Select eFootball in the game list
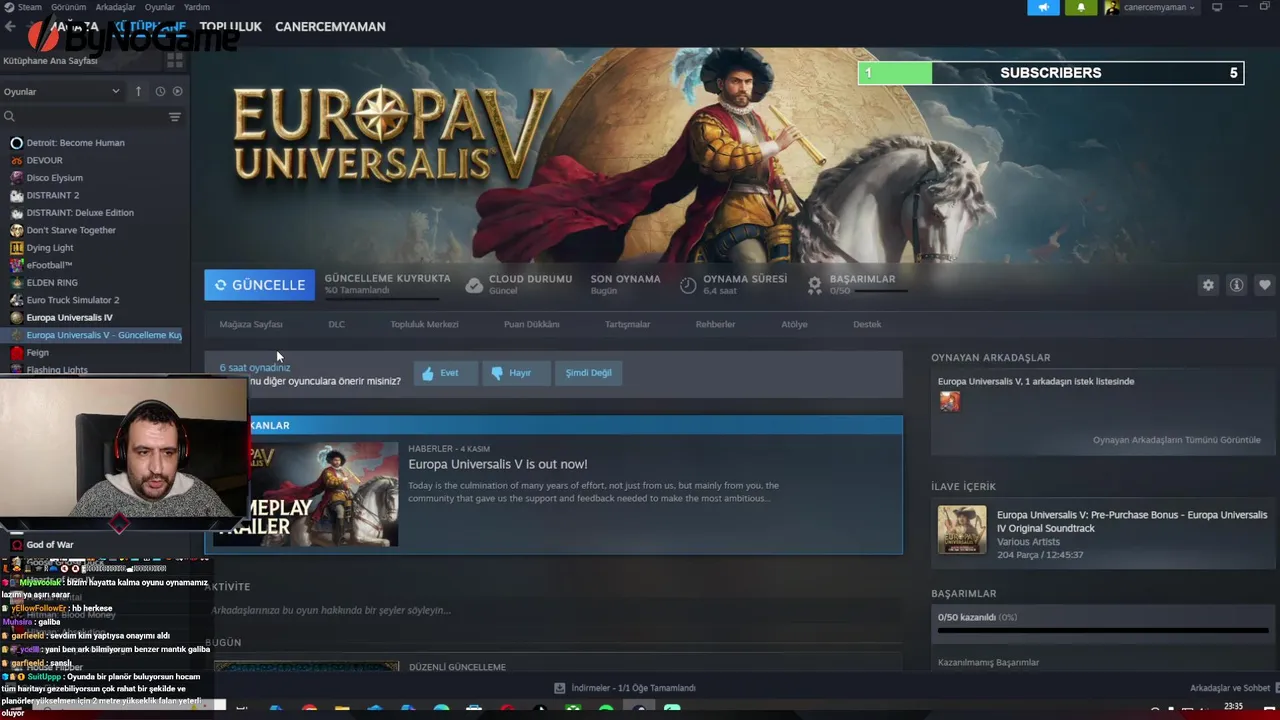This screenshot has width=1280, height=720. [49, 265]
